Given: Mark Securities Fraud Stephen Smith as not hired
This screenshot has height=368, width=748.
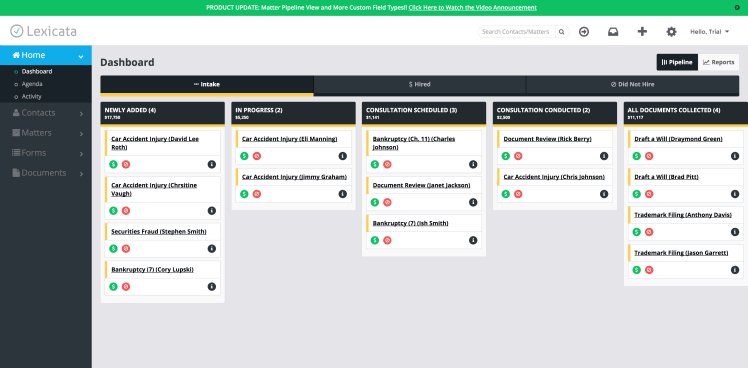Looking at the screenshot, I should click(126, 249).
